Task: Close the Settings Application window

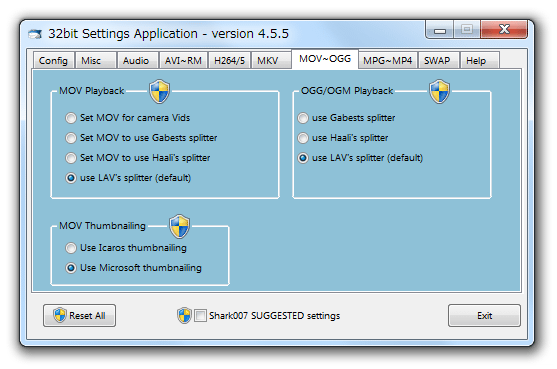Action: tap(504, 29)
